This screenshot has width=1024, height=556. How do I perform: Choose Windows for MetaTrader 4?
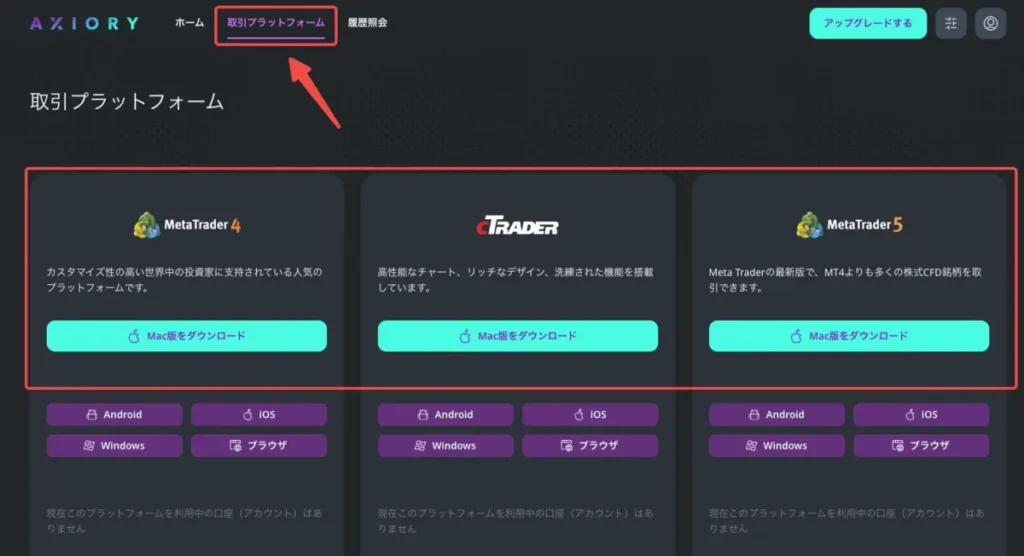[x=114, y=446]
